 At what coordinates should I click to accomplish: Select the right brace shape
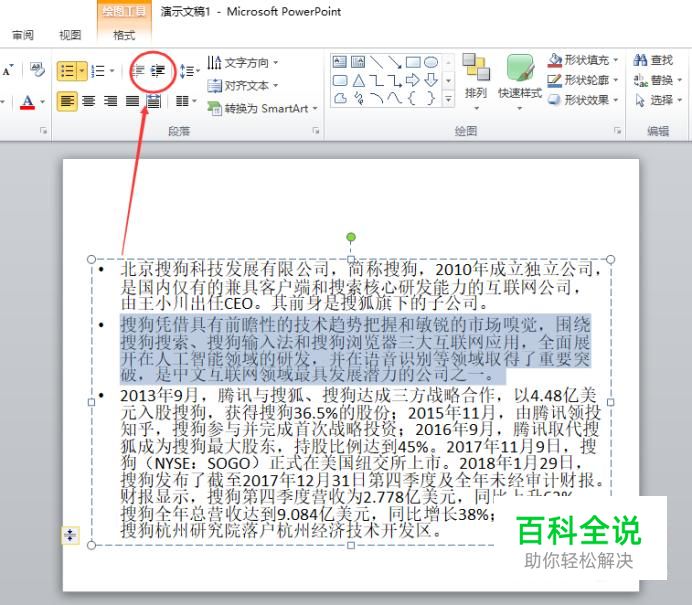[x=431, y=98]
